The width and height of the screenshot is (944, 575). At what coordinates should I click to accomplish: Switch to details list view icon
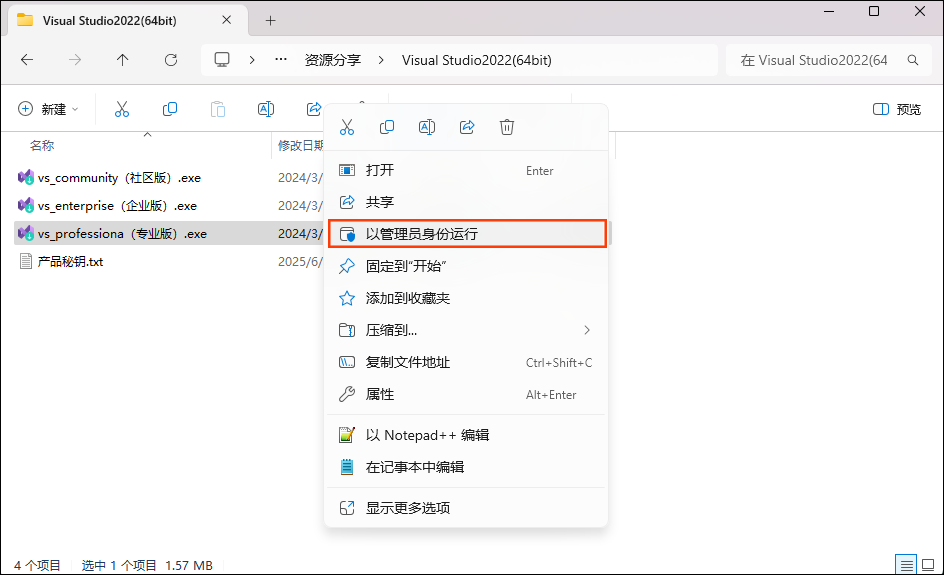pyautogui.click(x=906, y=565)
